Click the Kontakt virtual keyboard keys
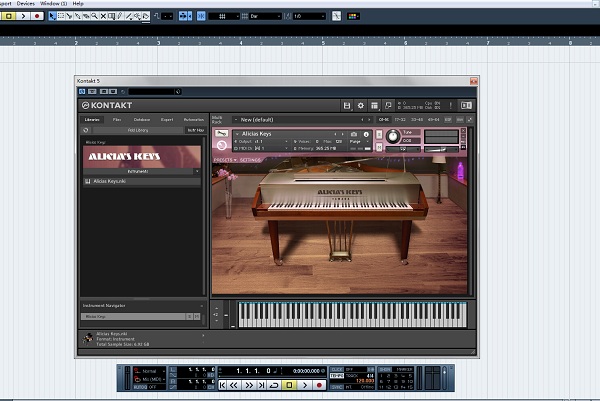Screen dimensions: 600x401 click(352, 315)
